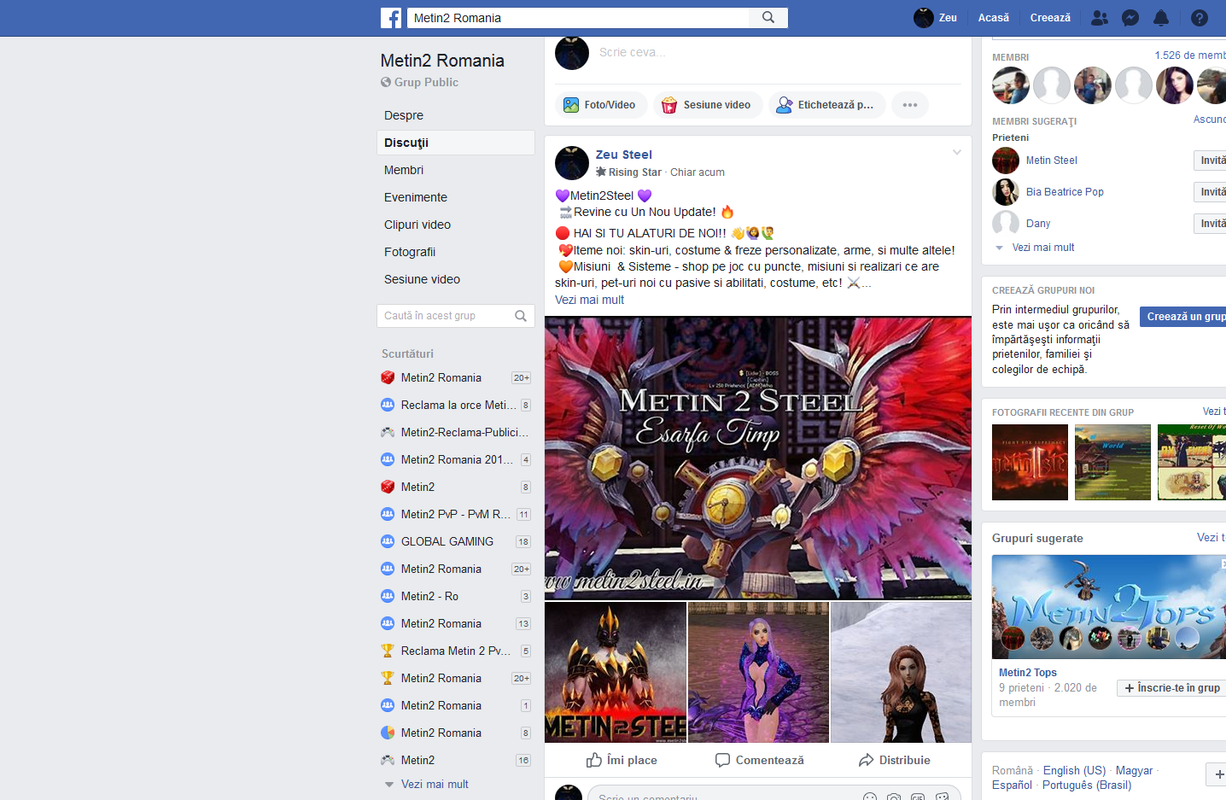Click Îmi place like button

tap(622, 760)
